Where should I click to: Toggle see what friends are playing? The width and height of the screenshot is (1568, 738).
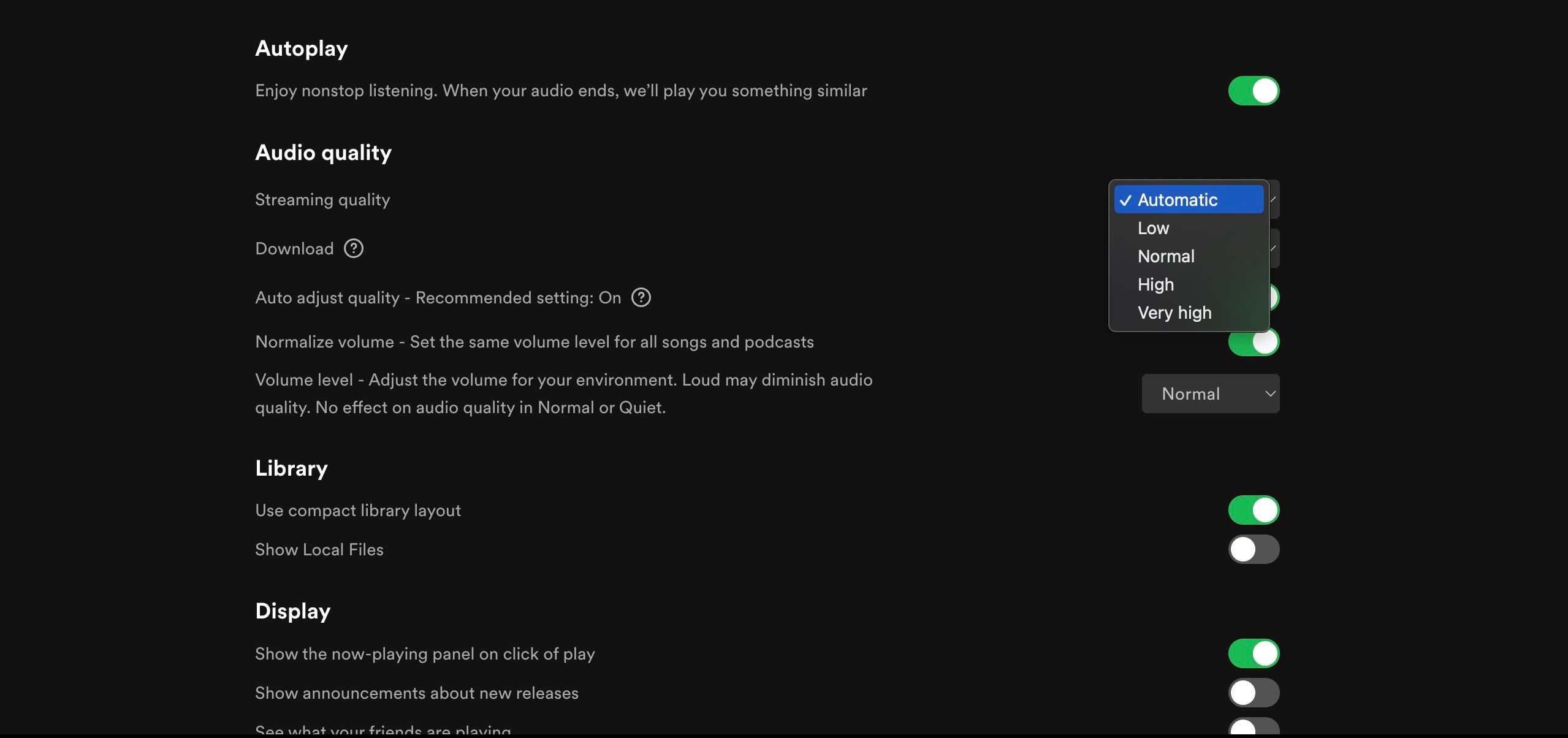click(1253, 728)
